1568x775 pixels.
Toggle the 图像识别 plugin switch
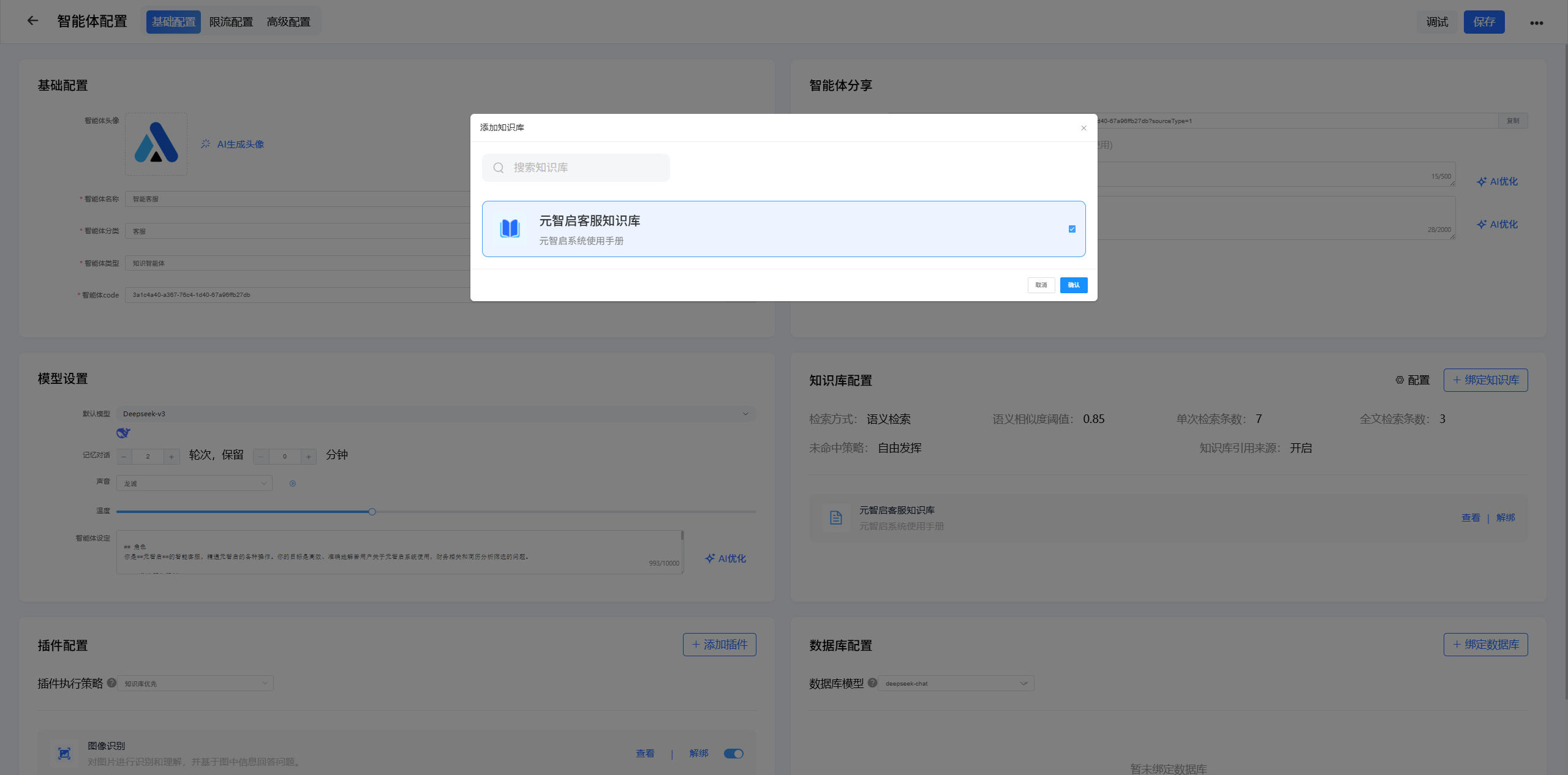(x=733, y=754)
